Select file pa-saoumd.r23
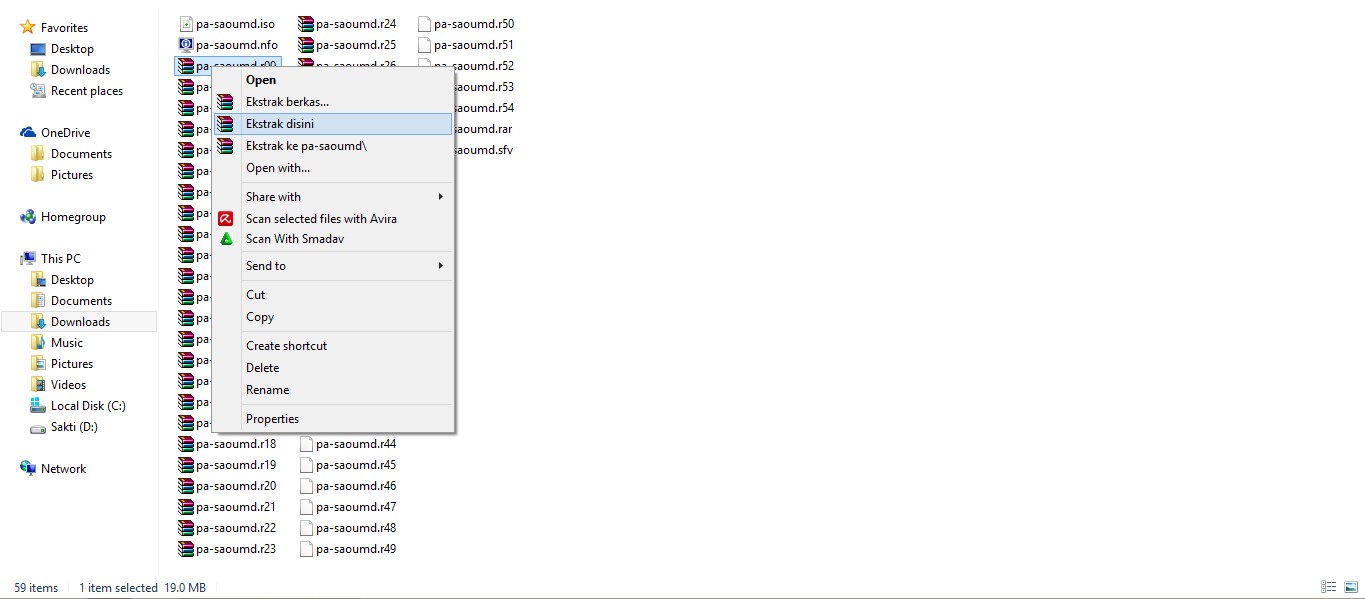This screenshot has height=599, width=1365. click(228, 548)
